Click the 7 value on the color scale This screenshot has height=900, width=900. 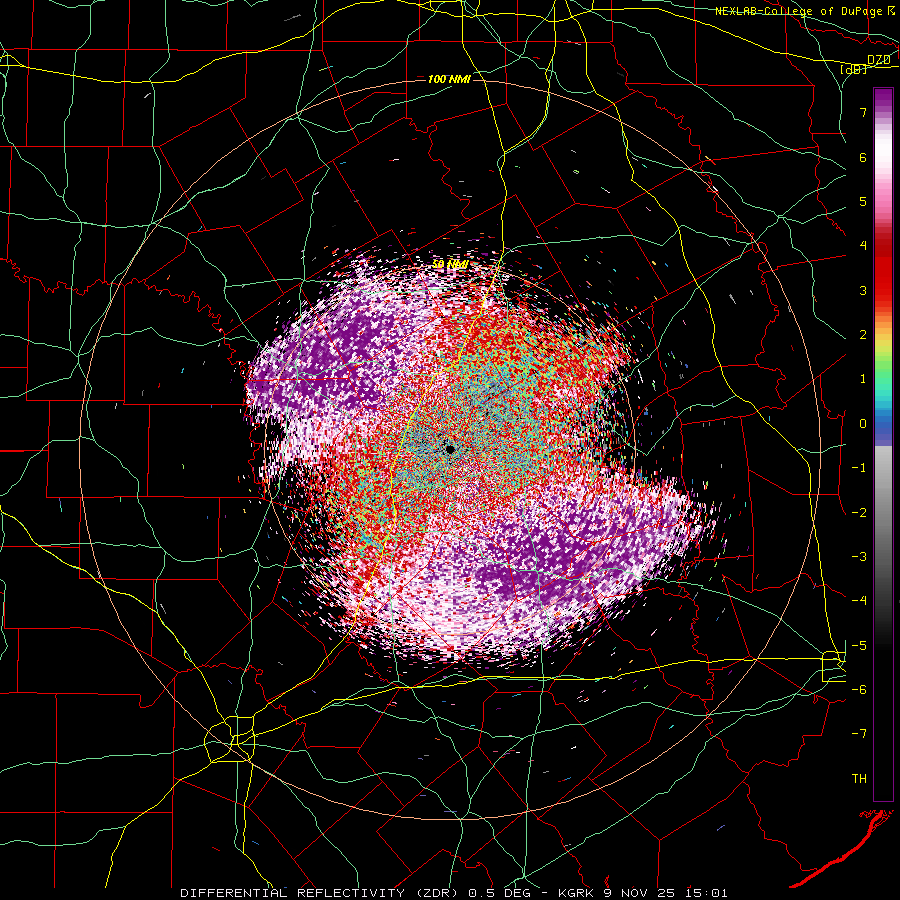[x=863, y=112]
